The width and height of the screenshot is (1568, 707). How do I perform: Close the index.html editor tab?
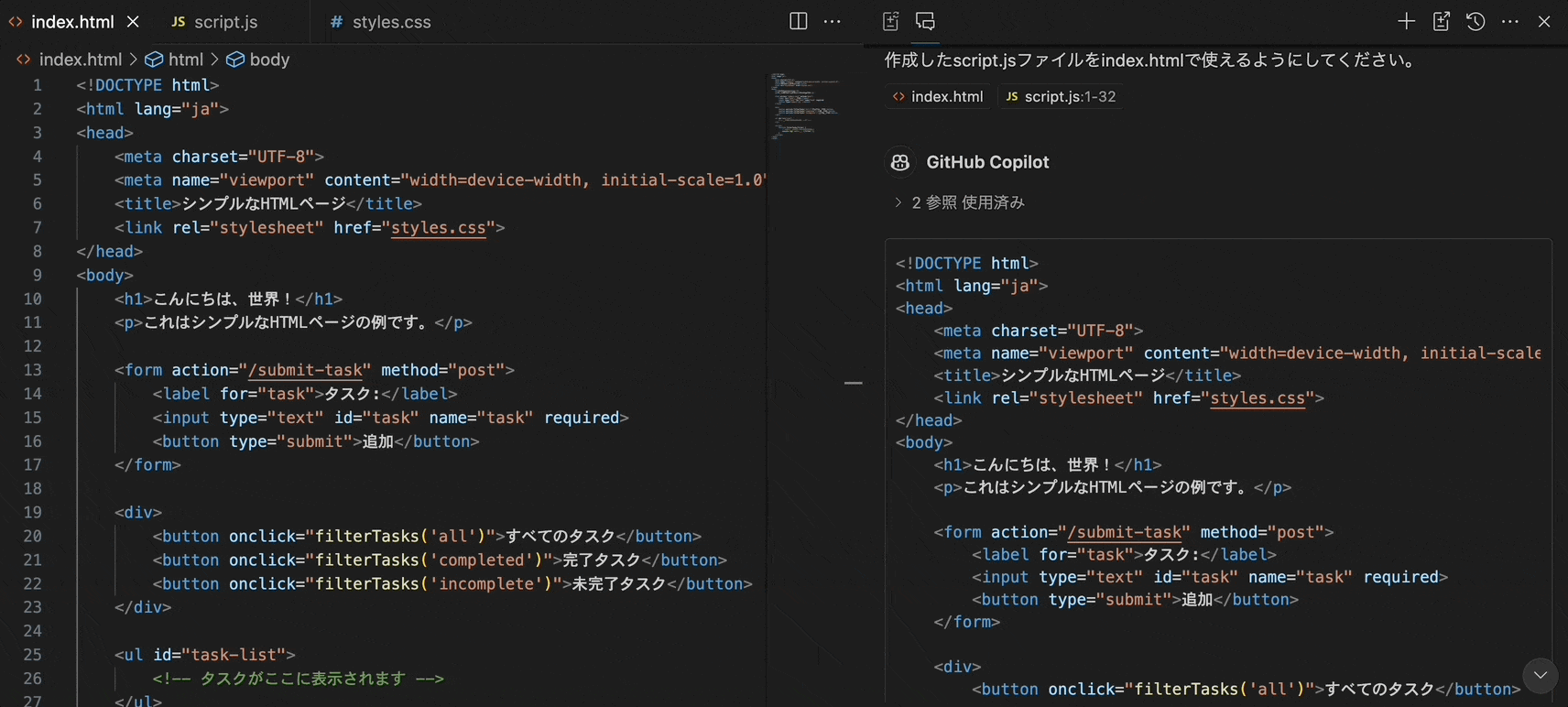point(133,21)
